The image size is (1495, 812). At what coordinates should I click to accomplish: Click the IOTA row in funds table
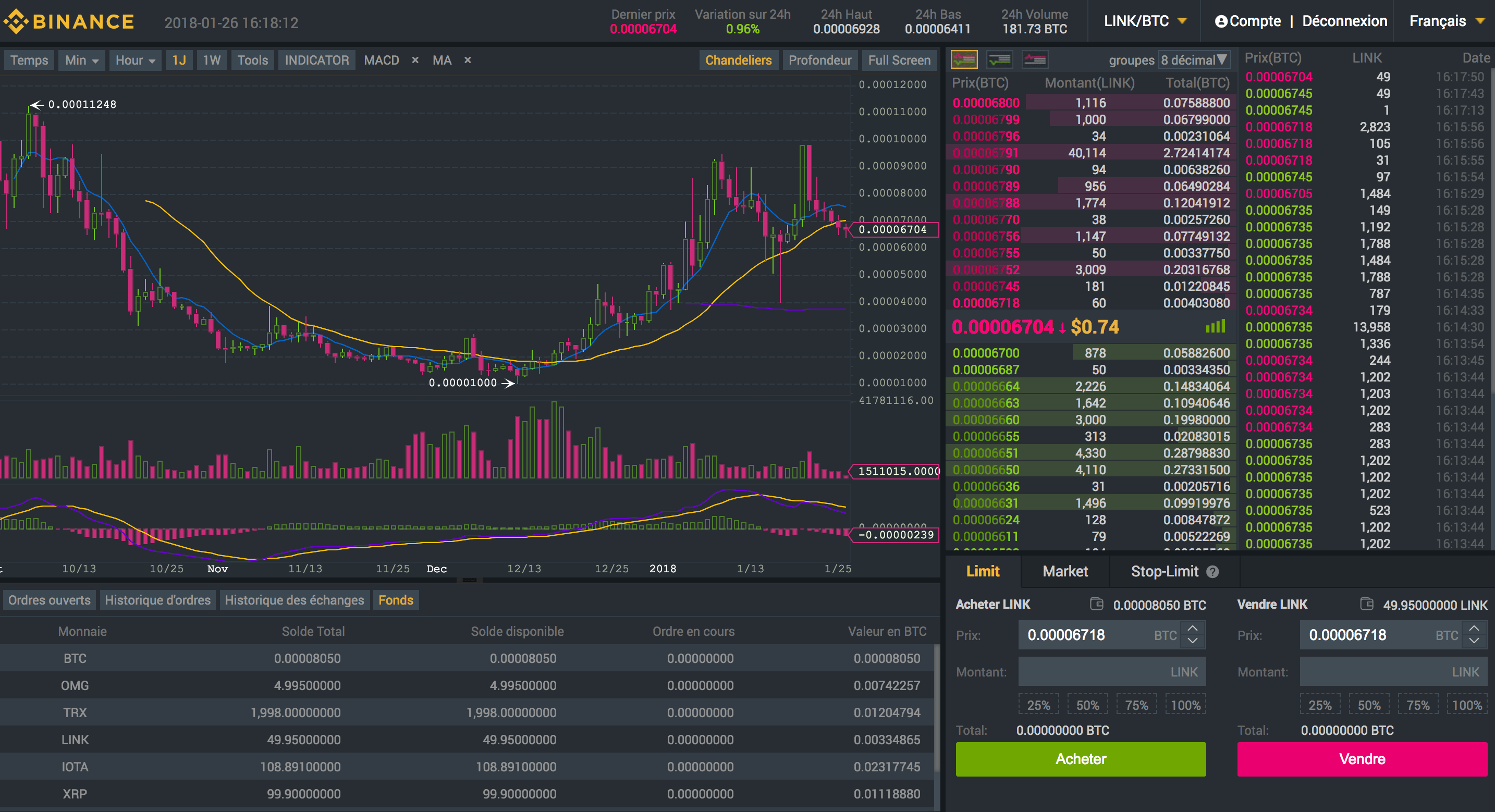(x=466, y=767)
